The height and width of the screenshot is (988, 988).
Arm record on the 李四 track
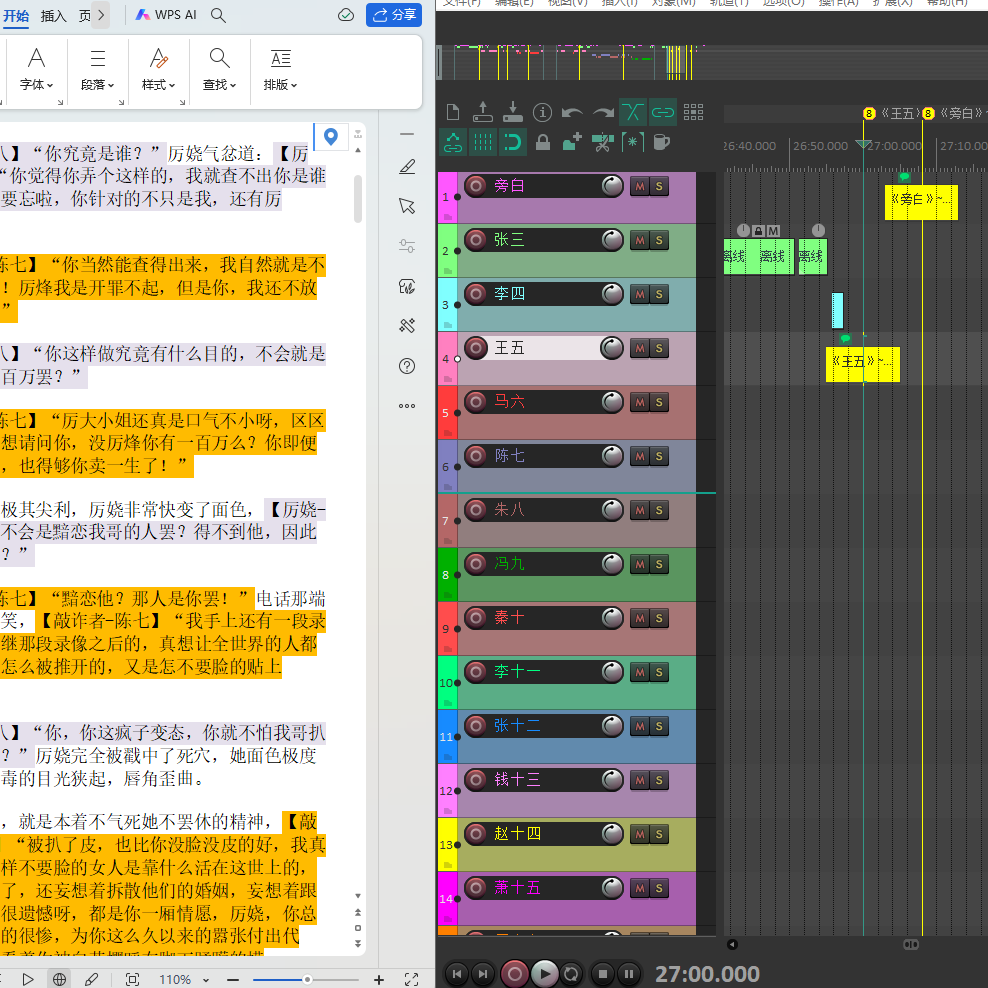point(476,294)
